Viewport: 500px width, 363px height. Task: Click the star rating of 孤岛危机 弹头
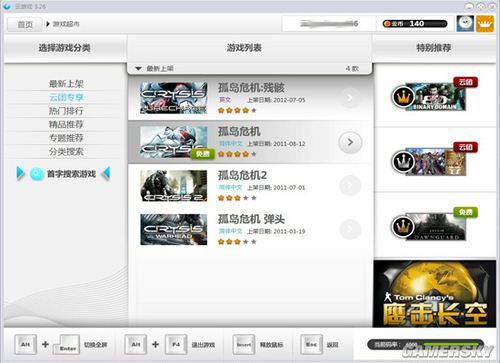point(237,242)
